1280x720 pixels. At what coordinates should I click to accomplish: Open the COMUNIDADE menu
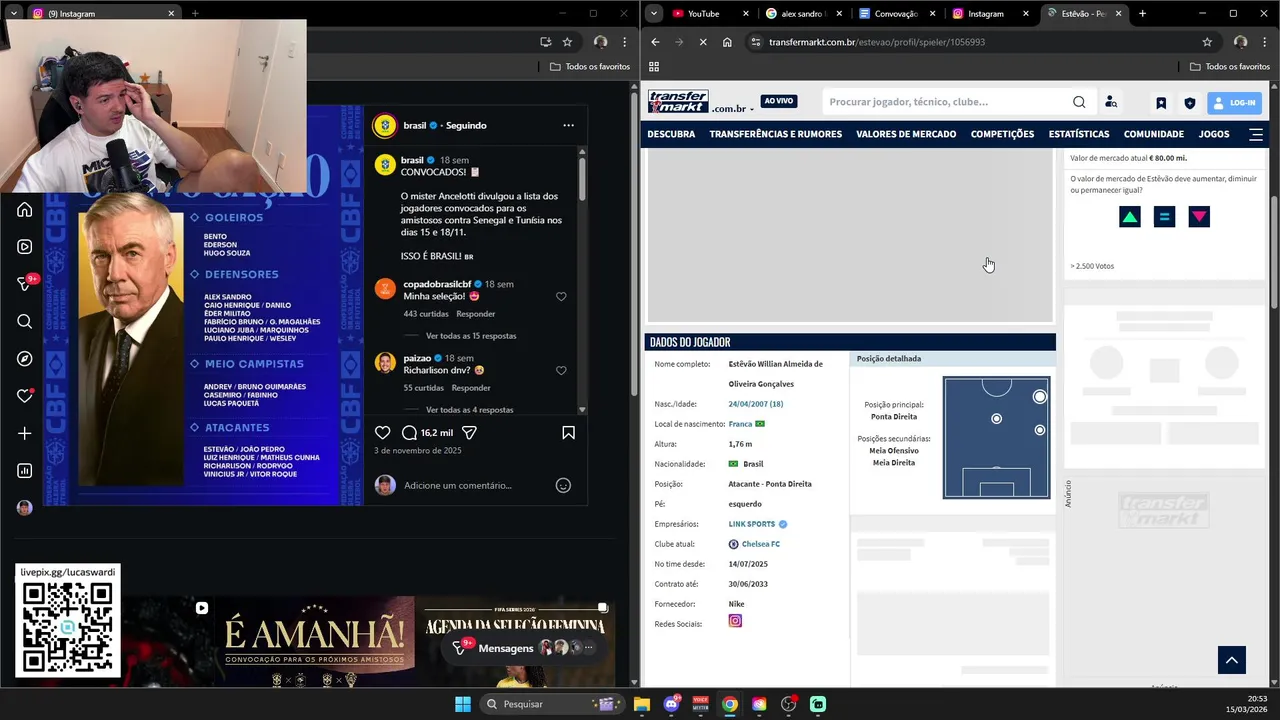pos(1153,134)
